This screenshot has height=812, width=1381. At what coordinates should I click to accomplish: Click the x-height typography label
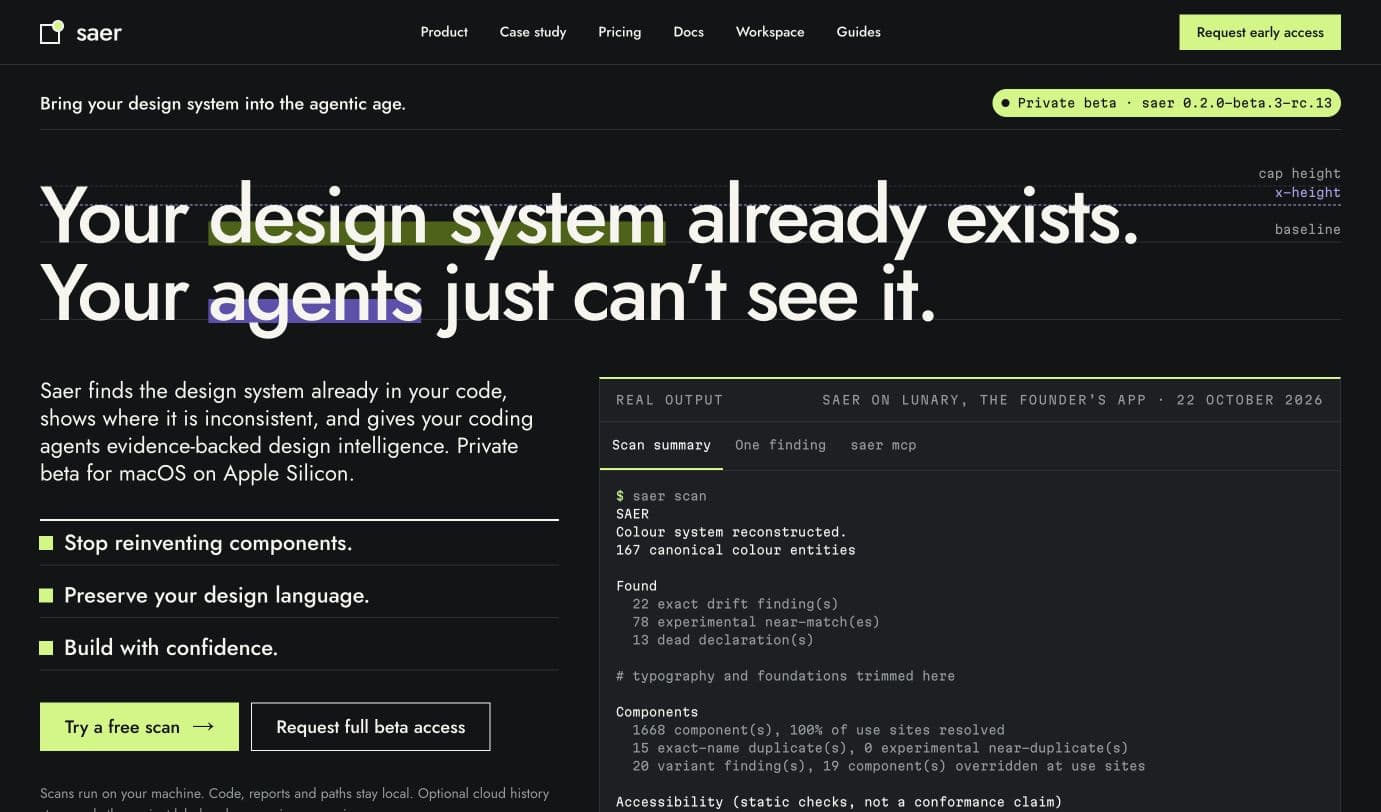click(x=1307, y=192)
